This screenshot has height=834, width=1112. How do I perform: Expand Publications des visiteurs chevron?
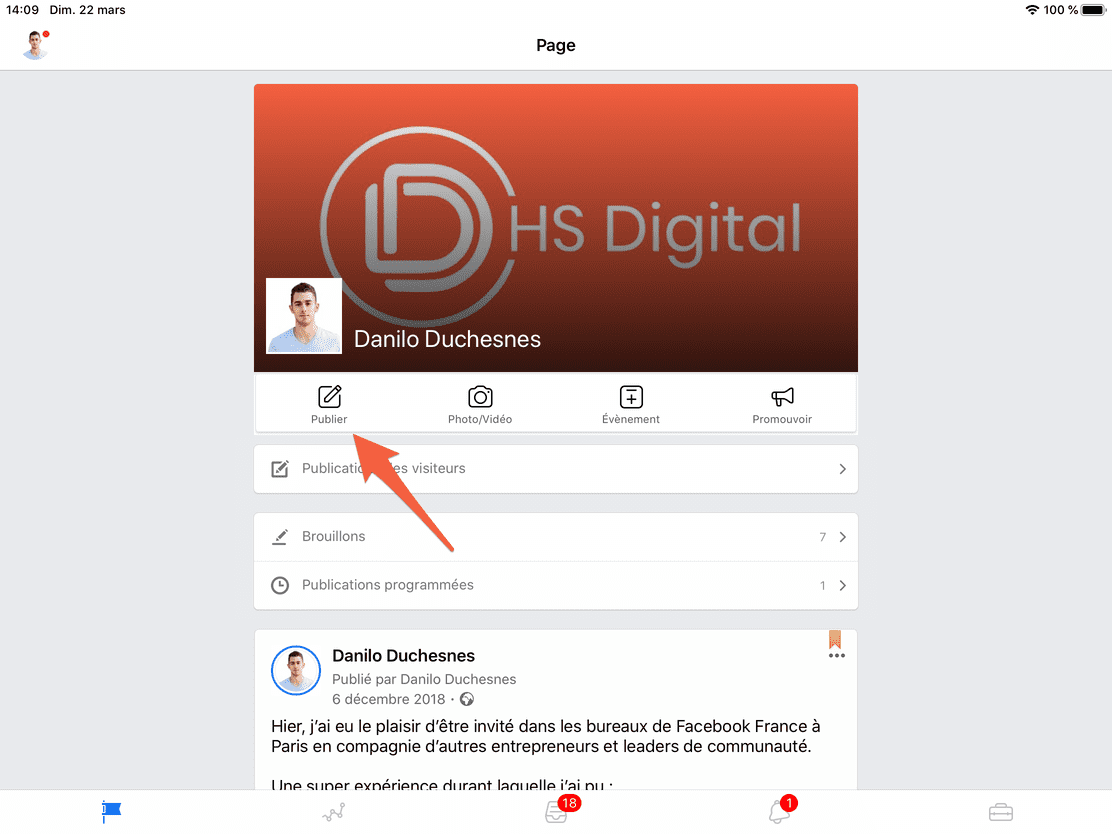(842, 469)
